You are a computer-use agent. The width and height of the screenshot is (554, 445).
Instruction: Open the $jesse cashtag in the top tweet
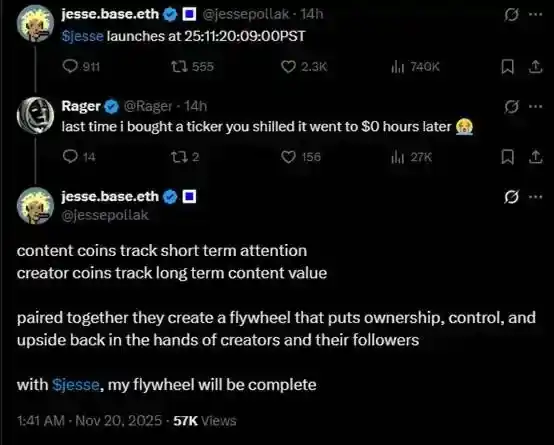(x=83, y=36)
